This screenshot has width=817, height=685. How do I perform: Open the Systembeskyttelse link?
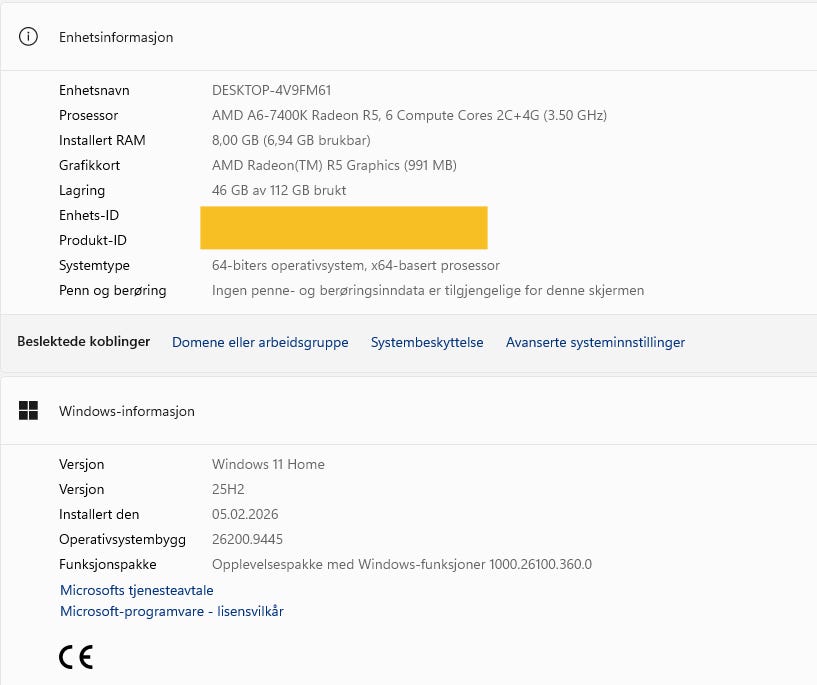tap(427, 342)
